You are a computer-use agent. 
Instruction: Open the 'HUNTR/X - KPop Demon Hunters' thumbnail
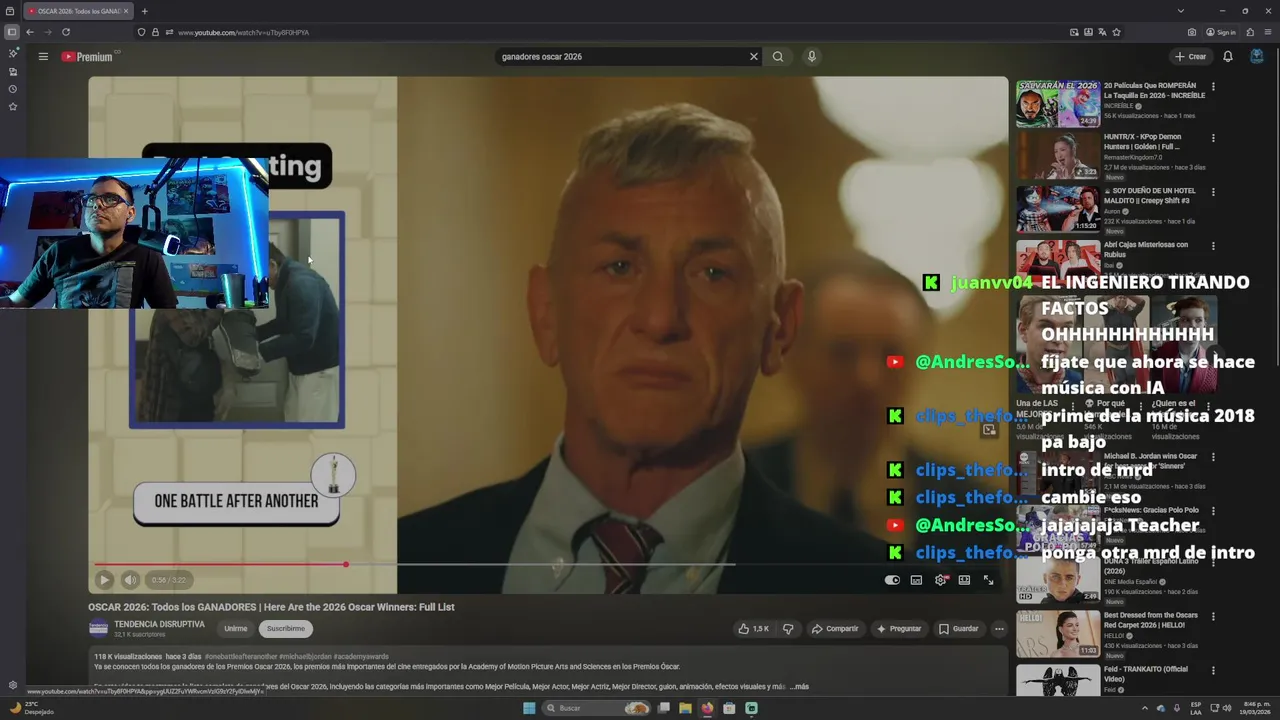(1058, 156)
